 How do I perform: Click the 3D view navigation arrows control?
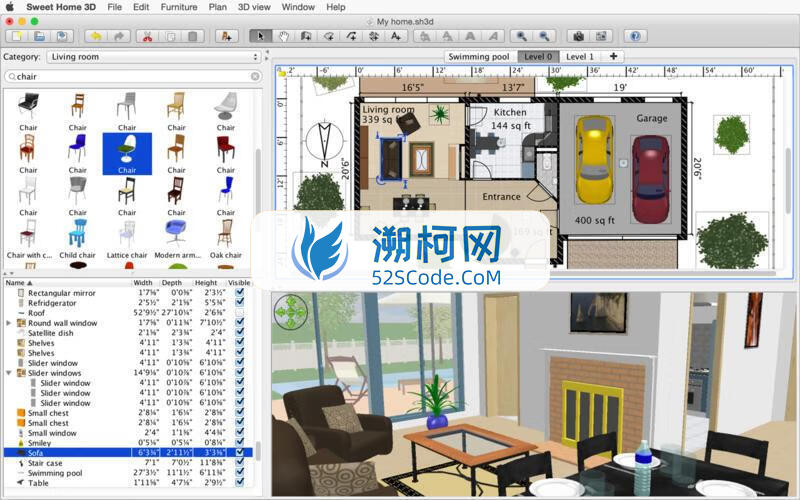pos(291,311)
